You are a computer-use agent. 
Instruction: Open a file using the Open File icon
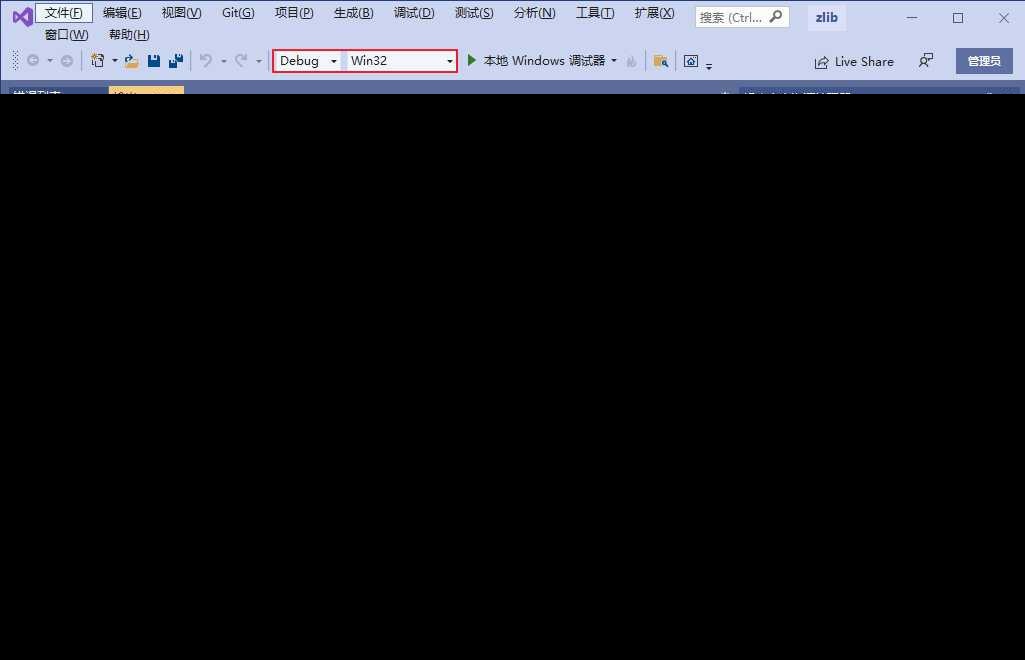[130, 60]
